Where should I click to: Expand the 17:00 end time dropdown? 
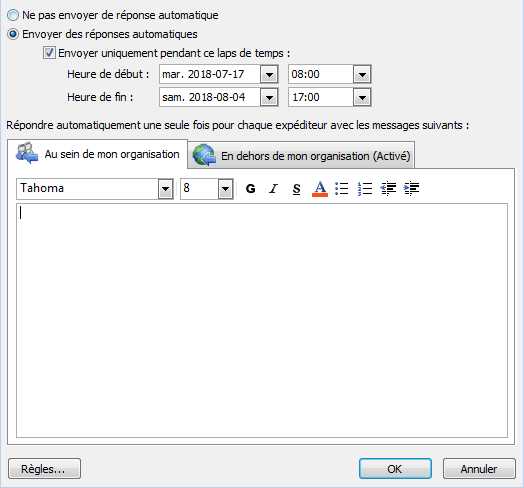pos(362,97)
